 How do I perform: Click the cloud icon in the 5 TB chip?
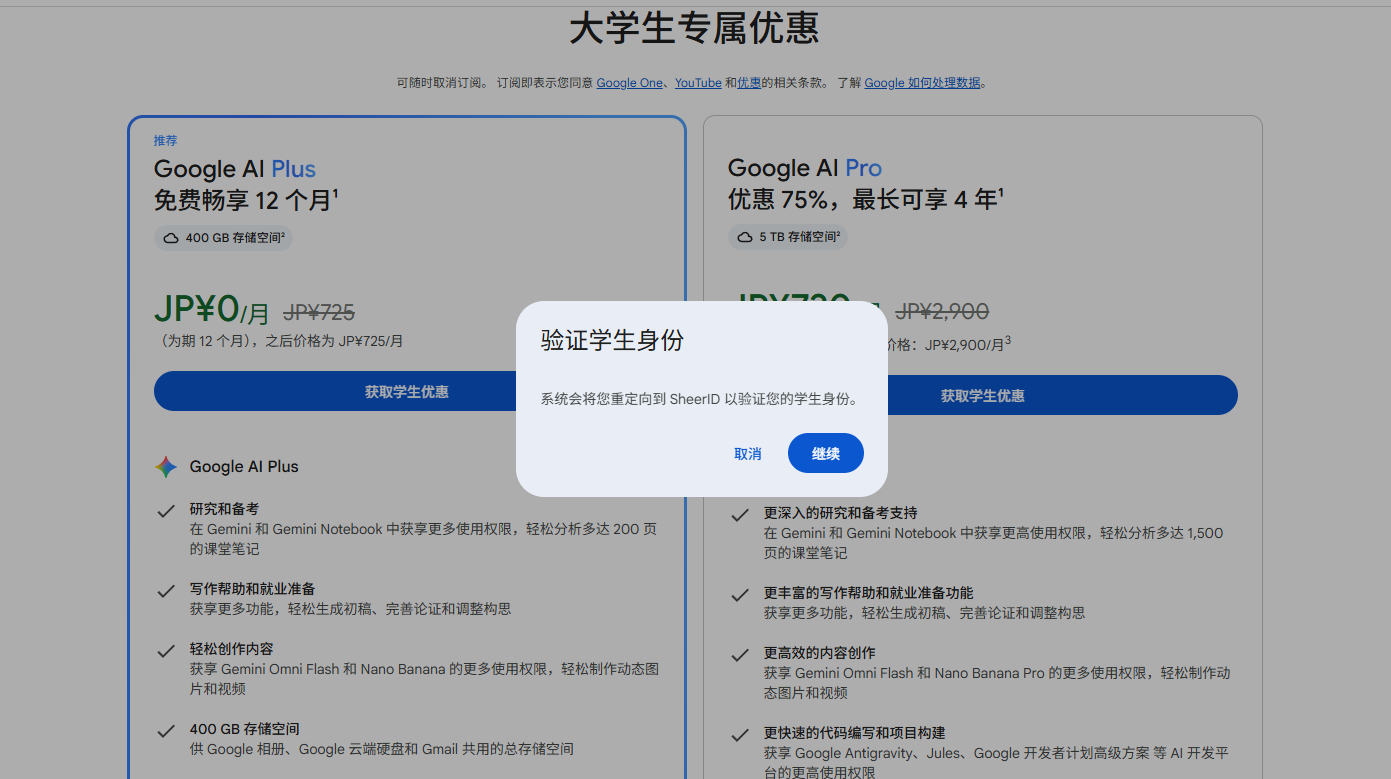[x=745, y=238]
